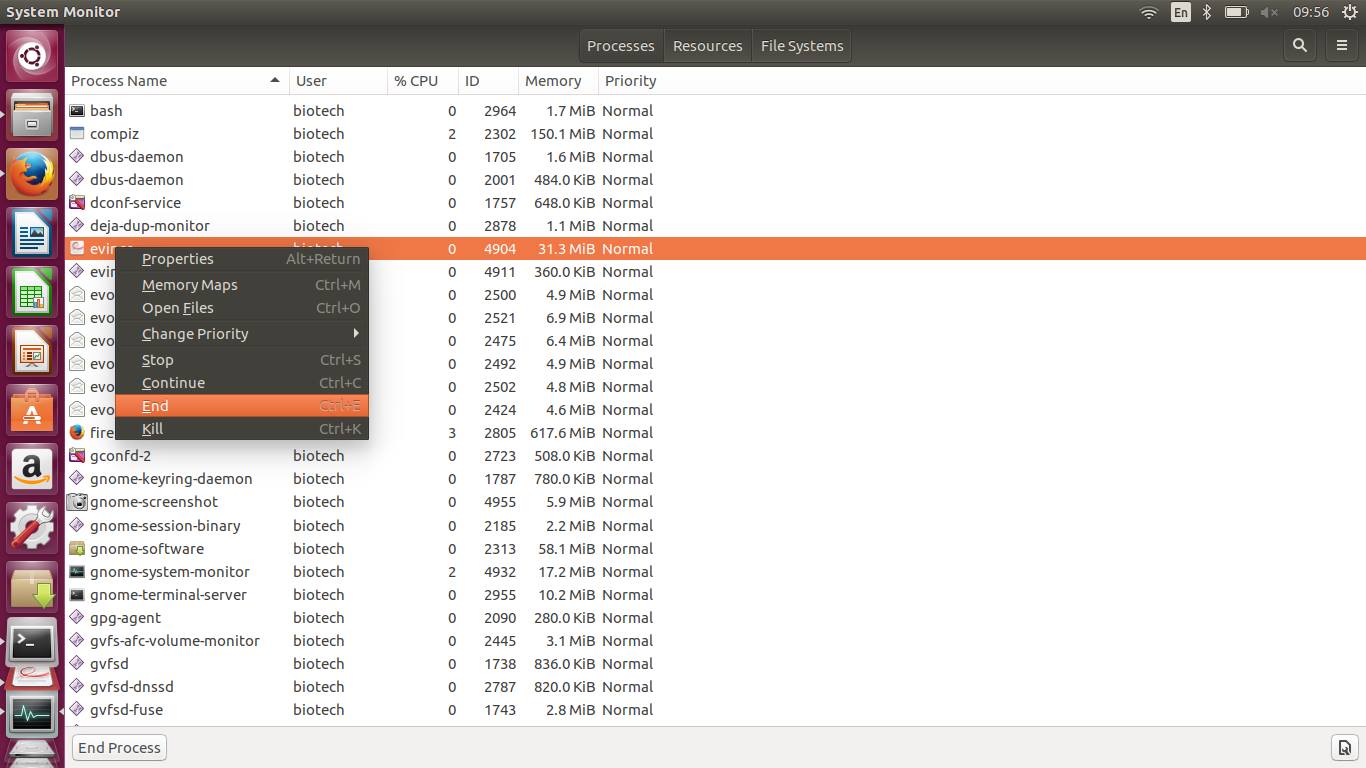Sort by the ID column header
Viewport: 1366px width, 768px height.
point(488,80)
